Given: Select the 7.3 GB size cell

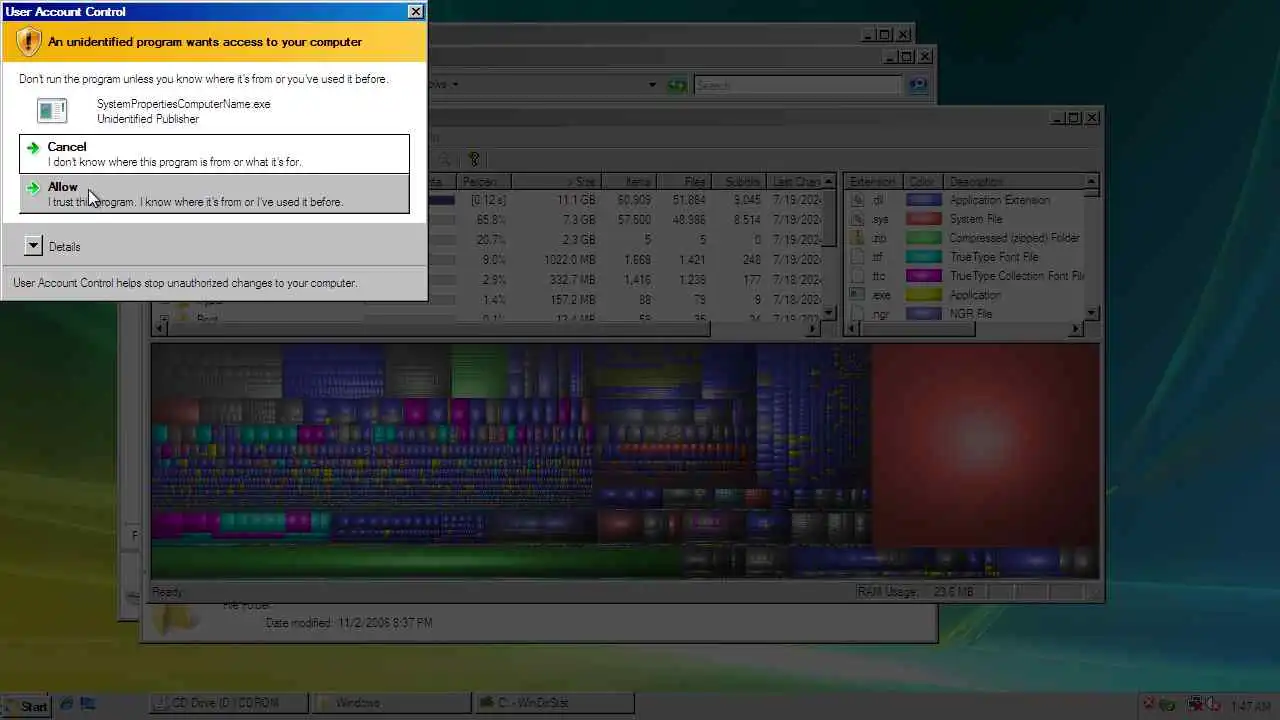Looking at the screenshot, I should [x=579, y=219].
